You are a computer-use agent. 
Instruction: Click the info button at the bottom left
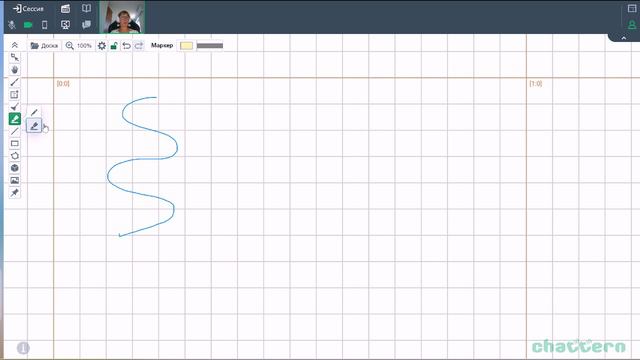[x=23, y=348]
